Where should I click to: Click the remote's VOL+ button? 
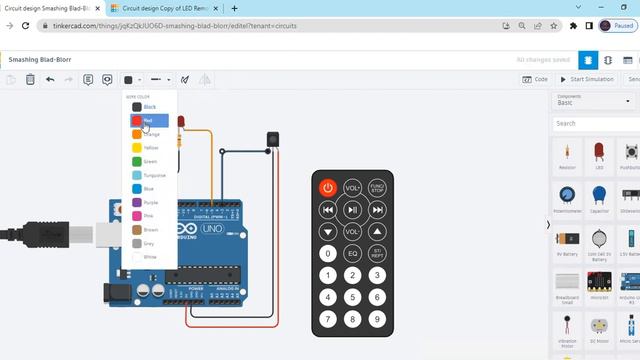click(x=352, y=188)
